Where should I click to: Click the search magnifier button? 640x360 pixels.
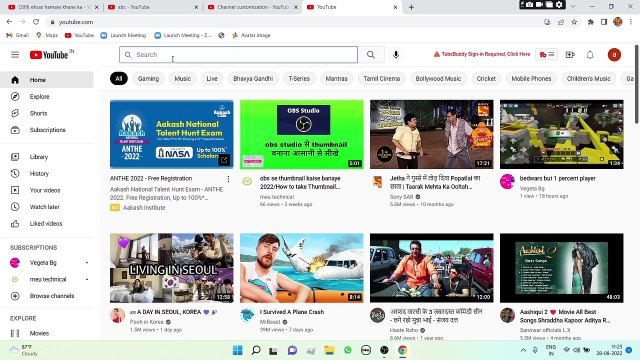click(371, 55)
